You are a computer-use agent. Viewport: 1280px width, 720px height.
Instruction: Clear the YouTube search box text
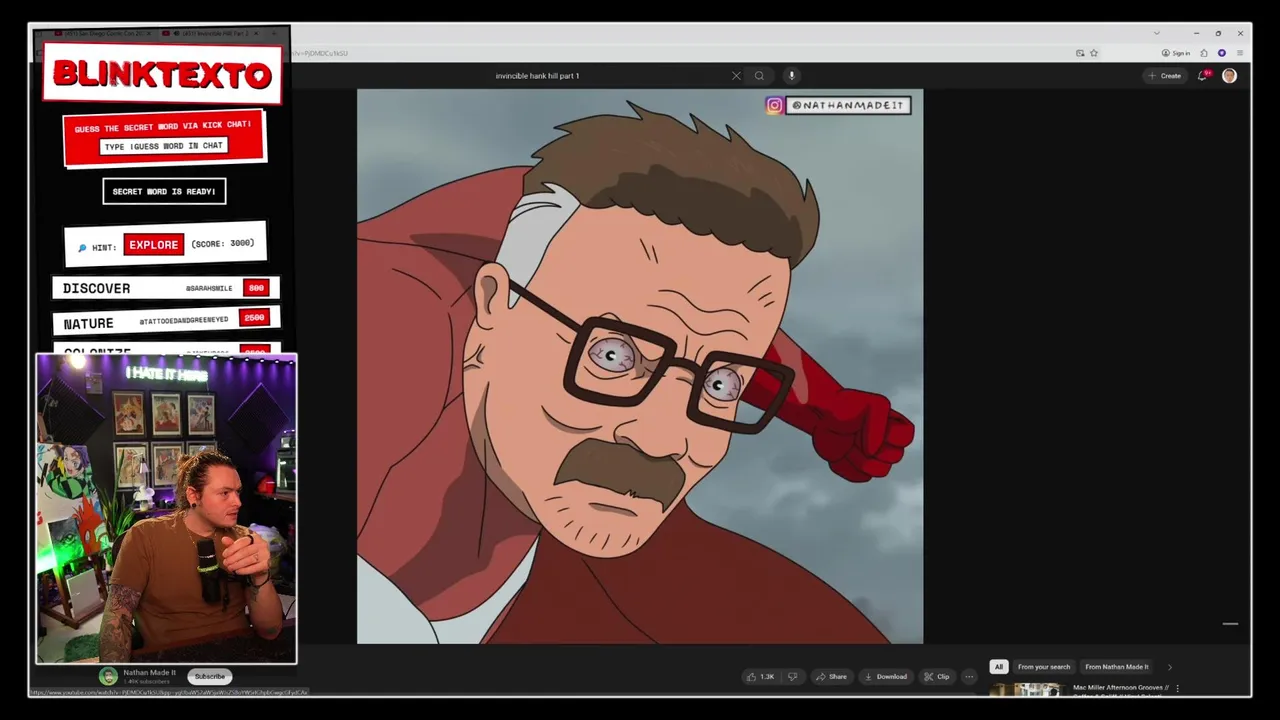736,76
